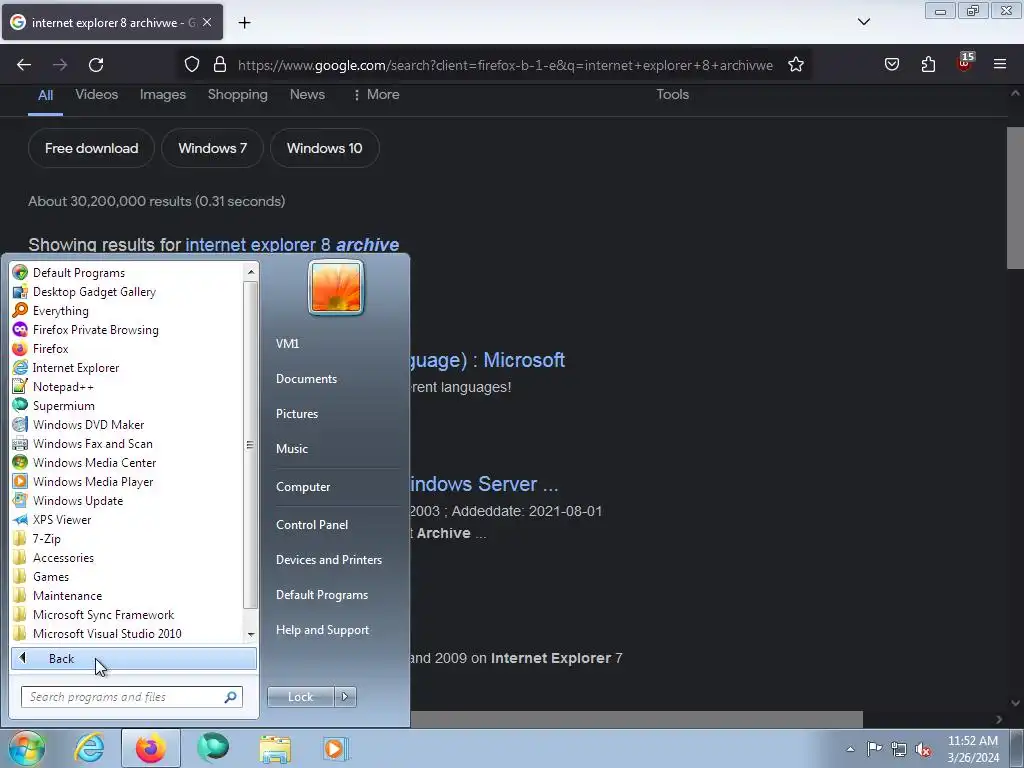This screenshot has height=768, width=1024.
Task: Open Firefox hamburger application menu
Action: [1000, 65]
